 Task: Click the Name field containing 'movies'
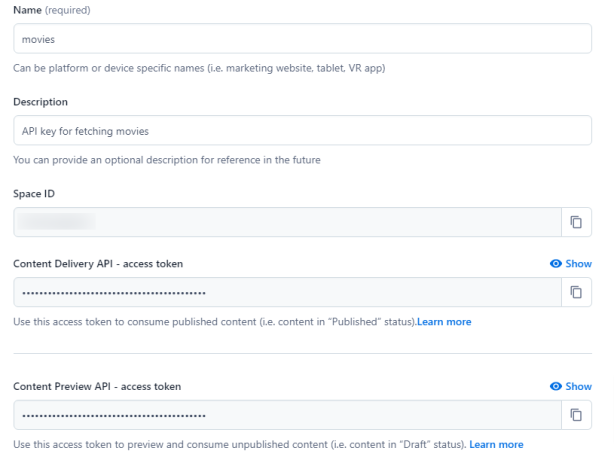coord(302,38)
